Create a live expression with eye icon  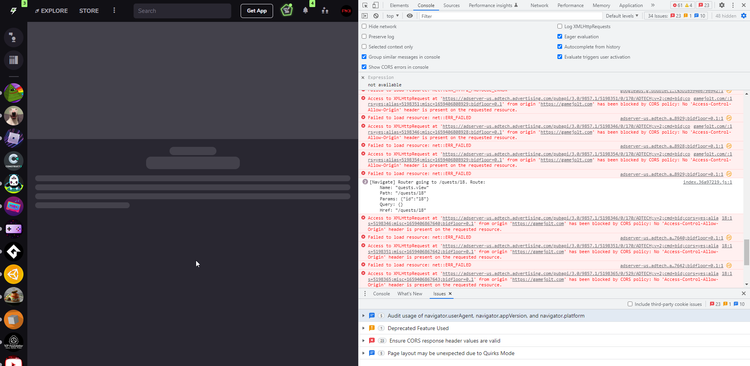tap(409, 16)
